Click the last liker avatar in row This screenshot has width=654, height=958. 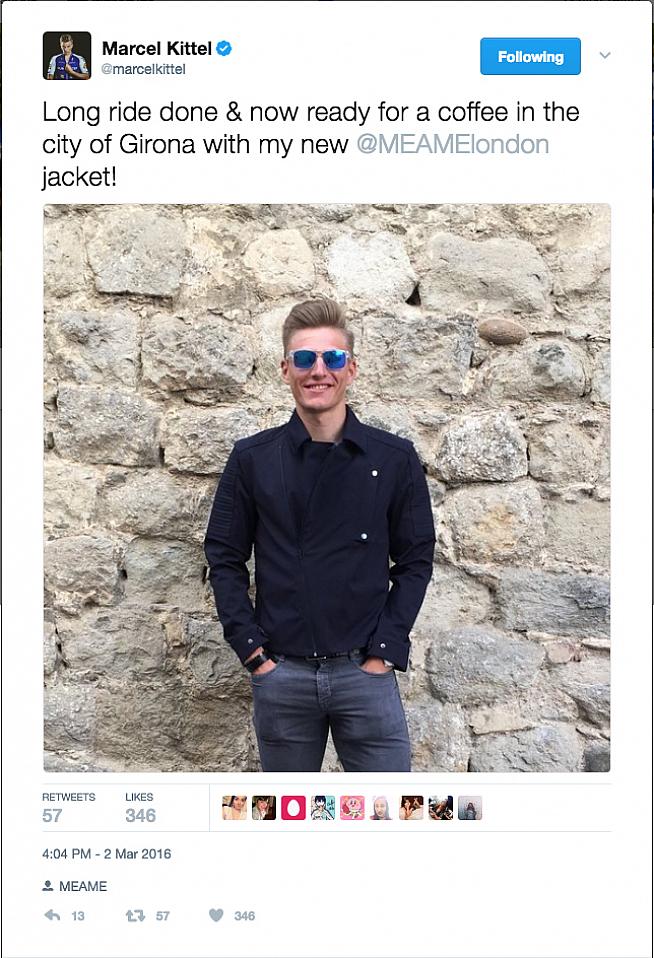[470, 808]
